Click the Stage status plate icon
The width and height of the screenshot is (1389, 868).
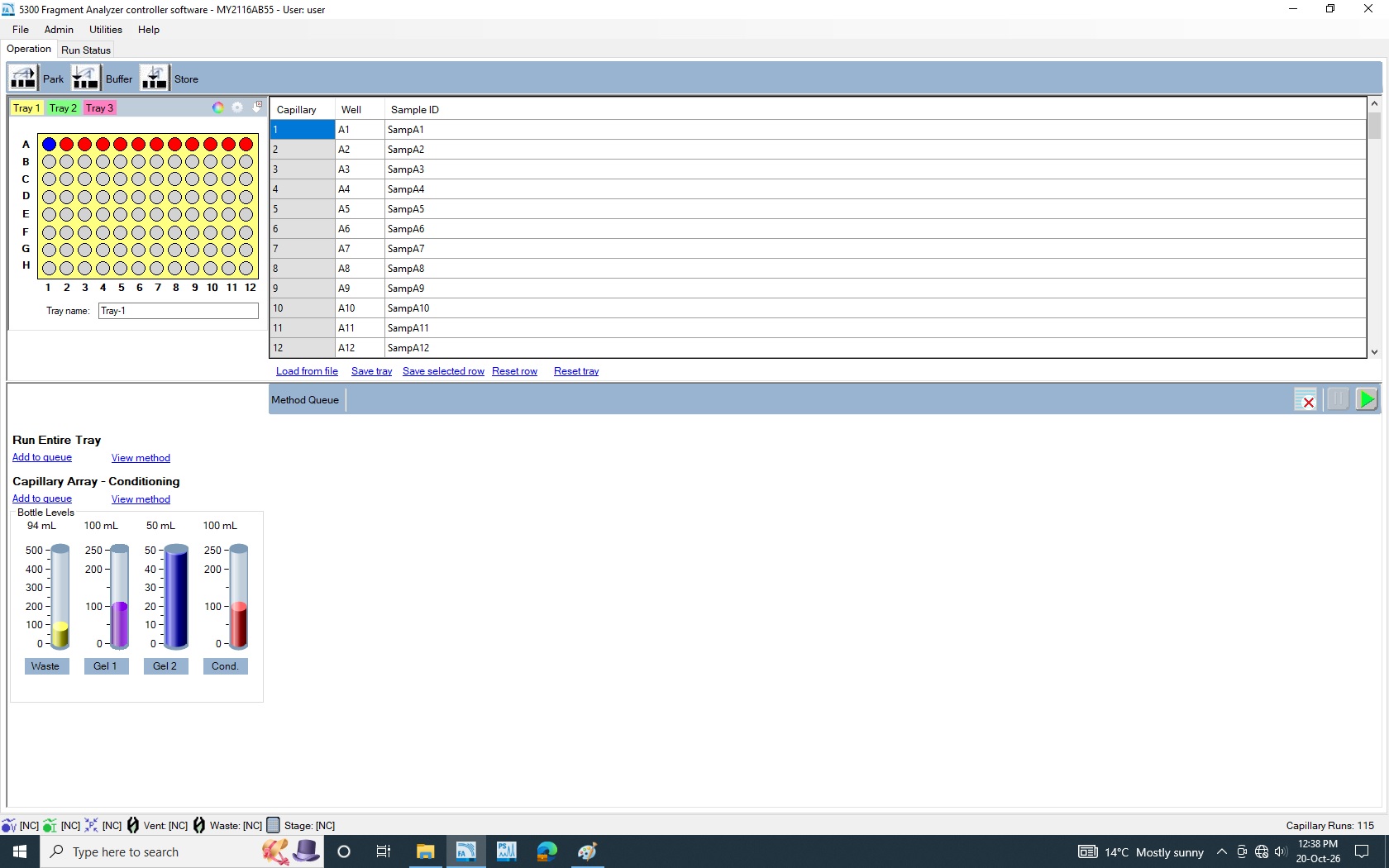pyautogui.click(x=273, y=825)
